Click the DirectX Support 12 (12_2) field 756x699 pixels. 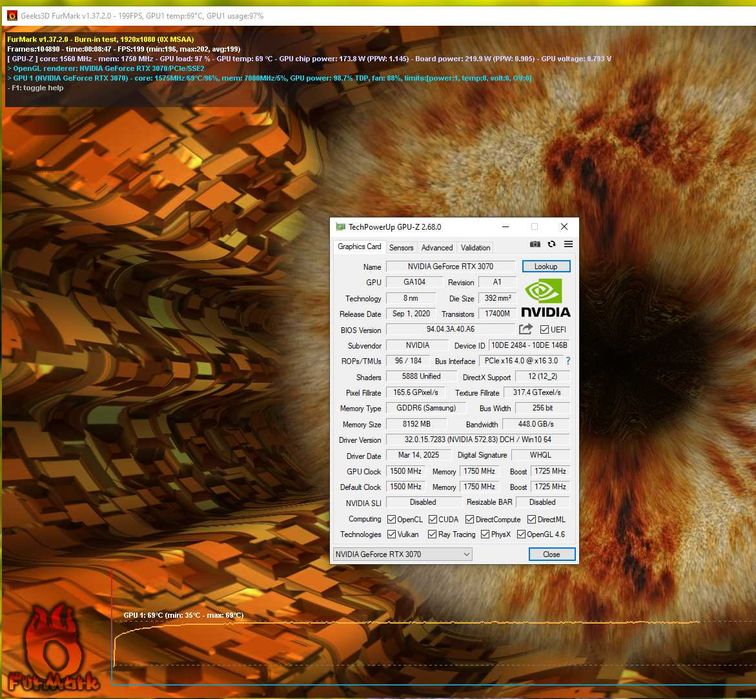pyautogui.click(x=542, y=376)
